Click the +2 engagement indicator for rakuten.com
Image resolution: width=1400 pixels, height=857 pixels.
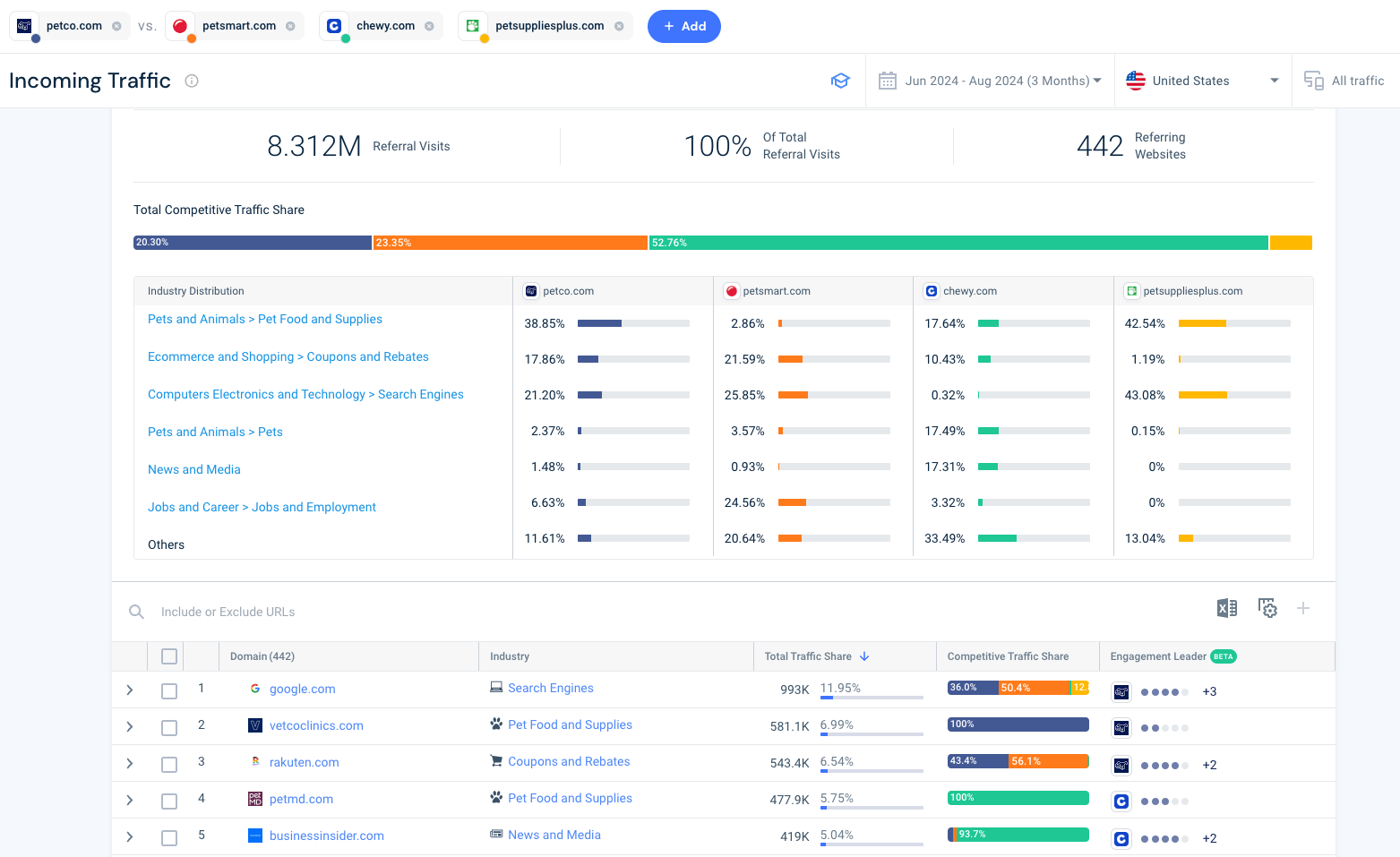point(1209,765)
